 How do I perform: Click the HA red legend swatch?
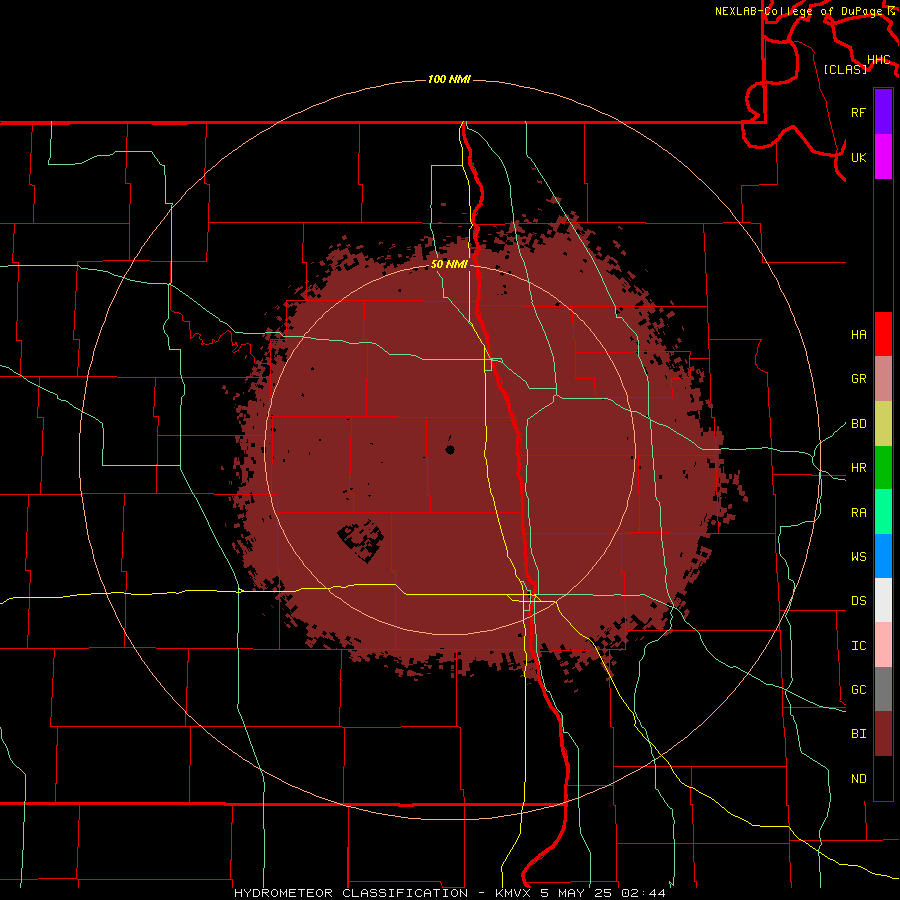883,334
